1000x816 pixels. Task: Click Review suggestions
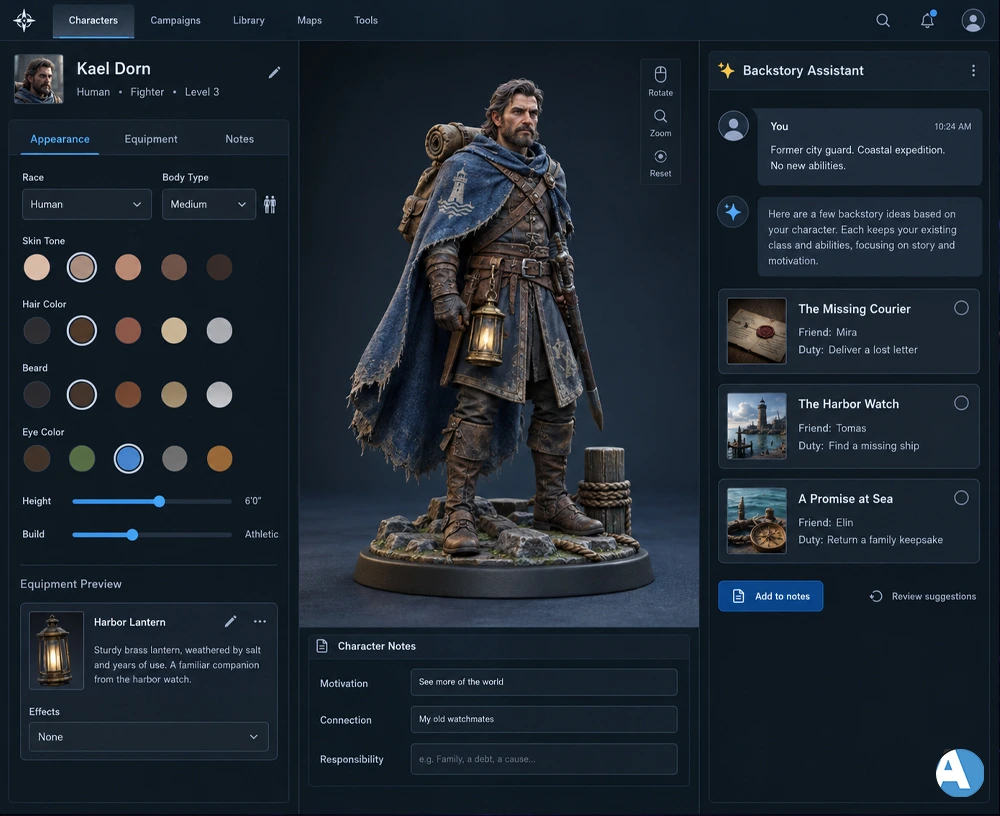tap(923, 596)
